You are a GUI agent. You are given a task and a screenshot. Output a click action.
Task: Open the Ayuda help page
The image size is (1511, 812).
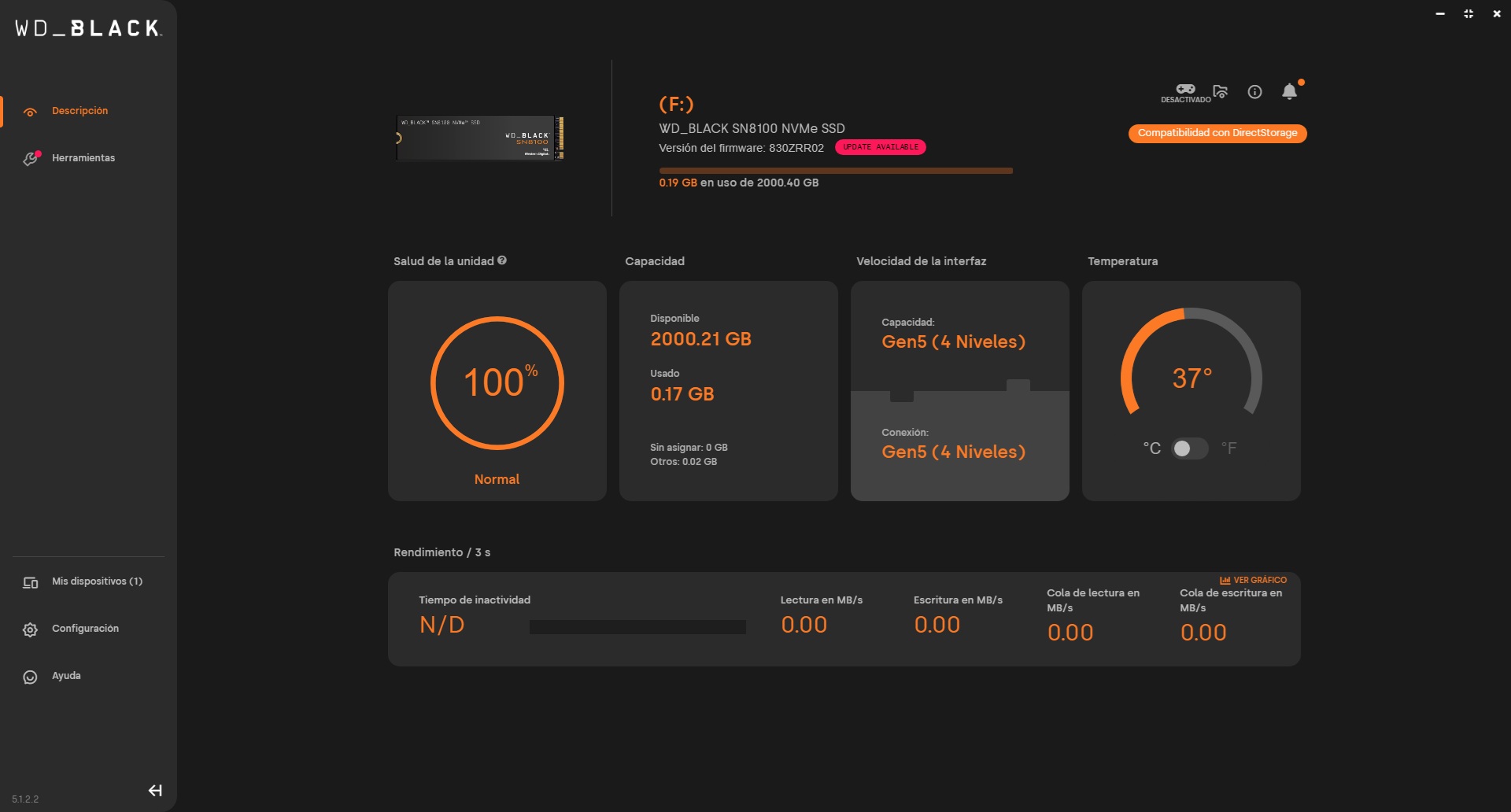pyautogui.click(x=66, y=676)
